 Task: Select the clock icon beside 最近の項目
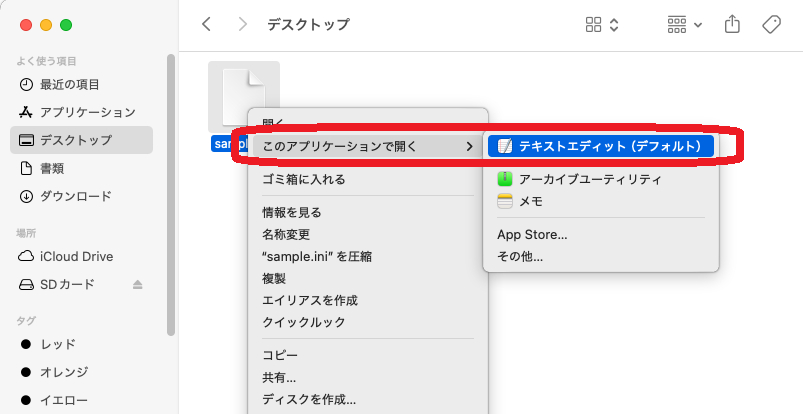pos(26,85)
